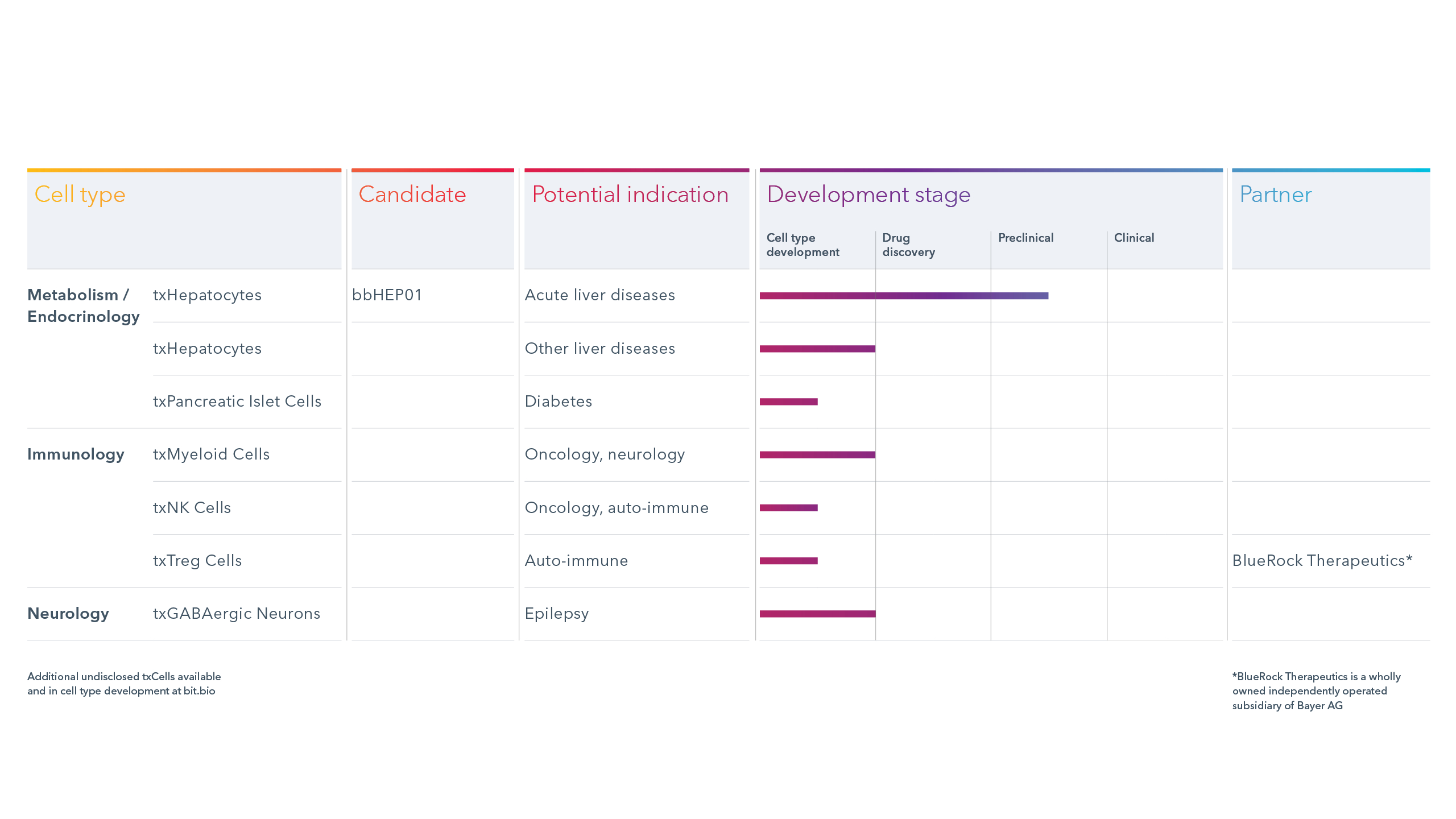Viewport: 1456px width, 819px height.
Task: Click the Diabetes development progress bar
Action: 788,402
